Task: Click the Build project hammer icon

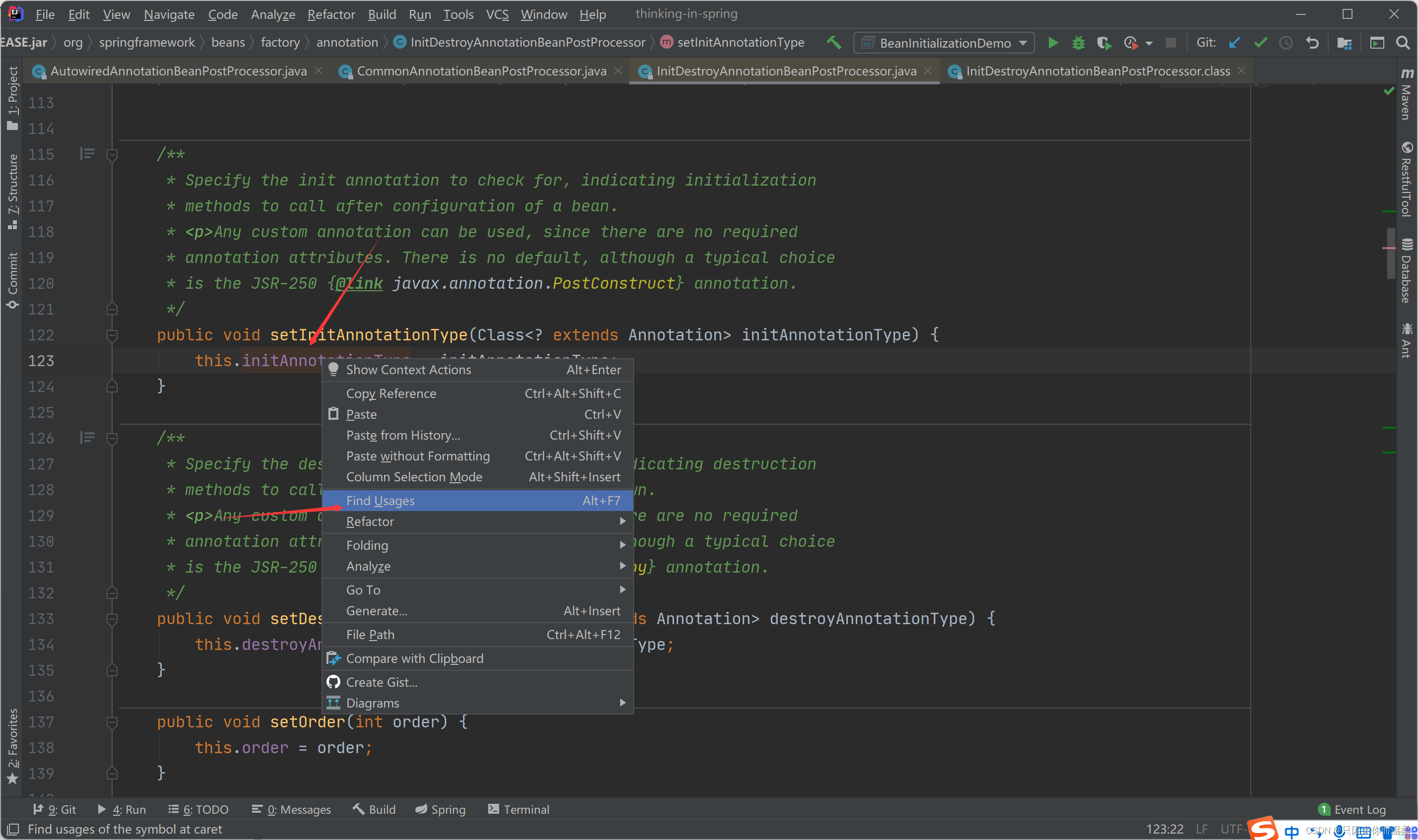Action: [x=834, y=43]
